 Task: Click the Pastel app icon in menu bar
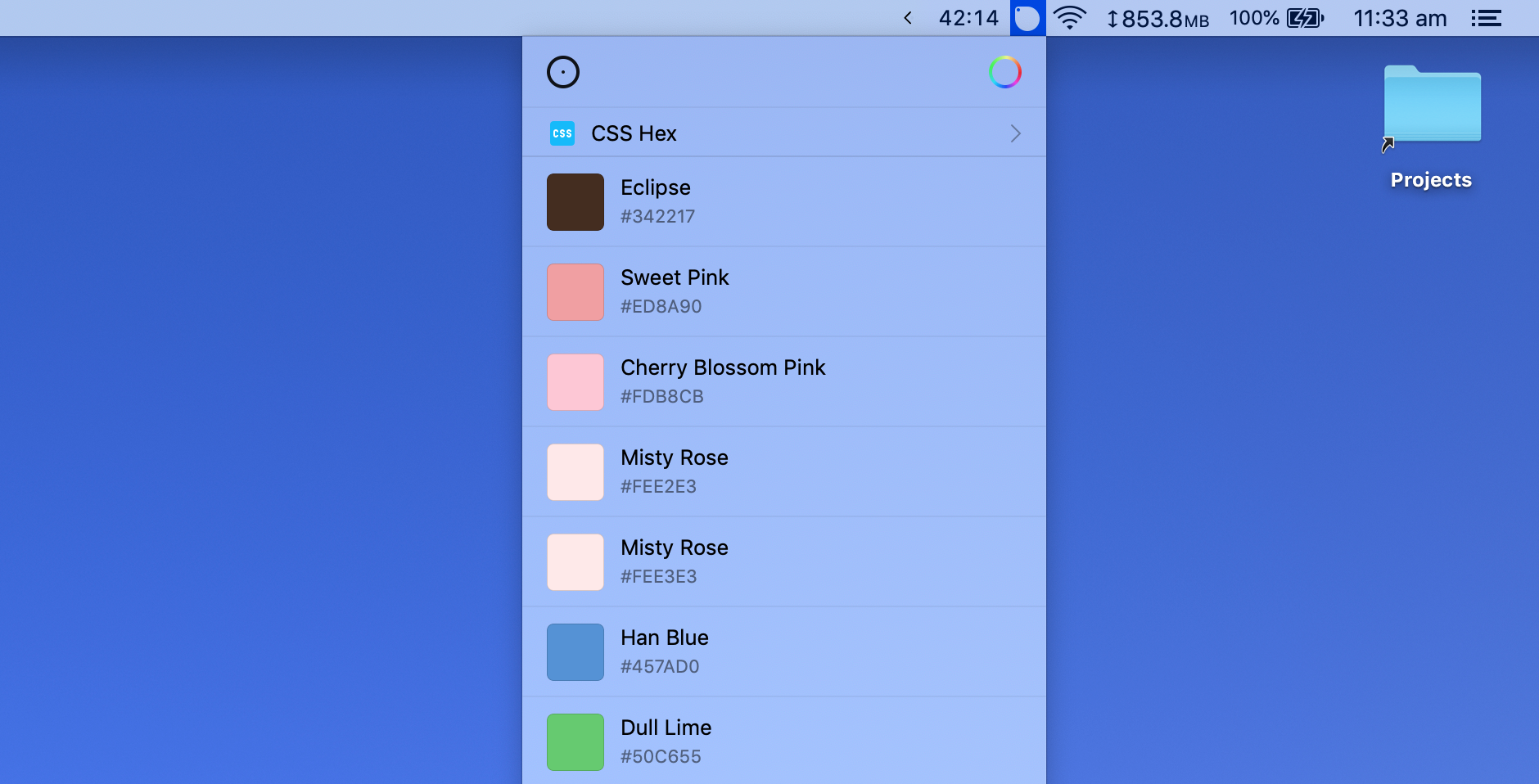click(x=1027, y=18)
